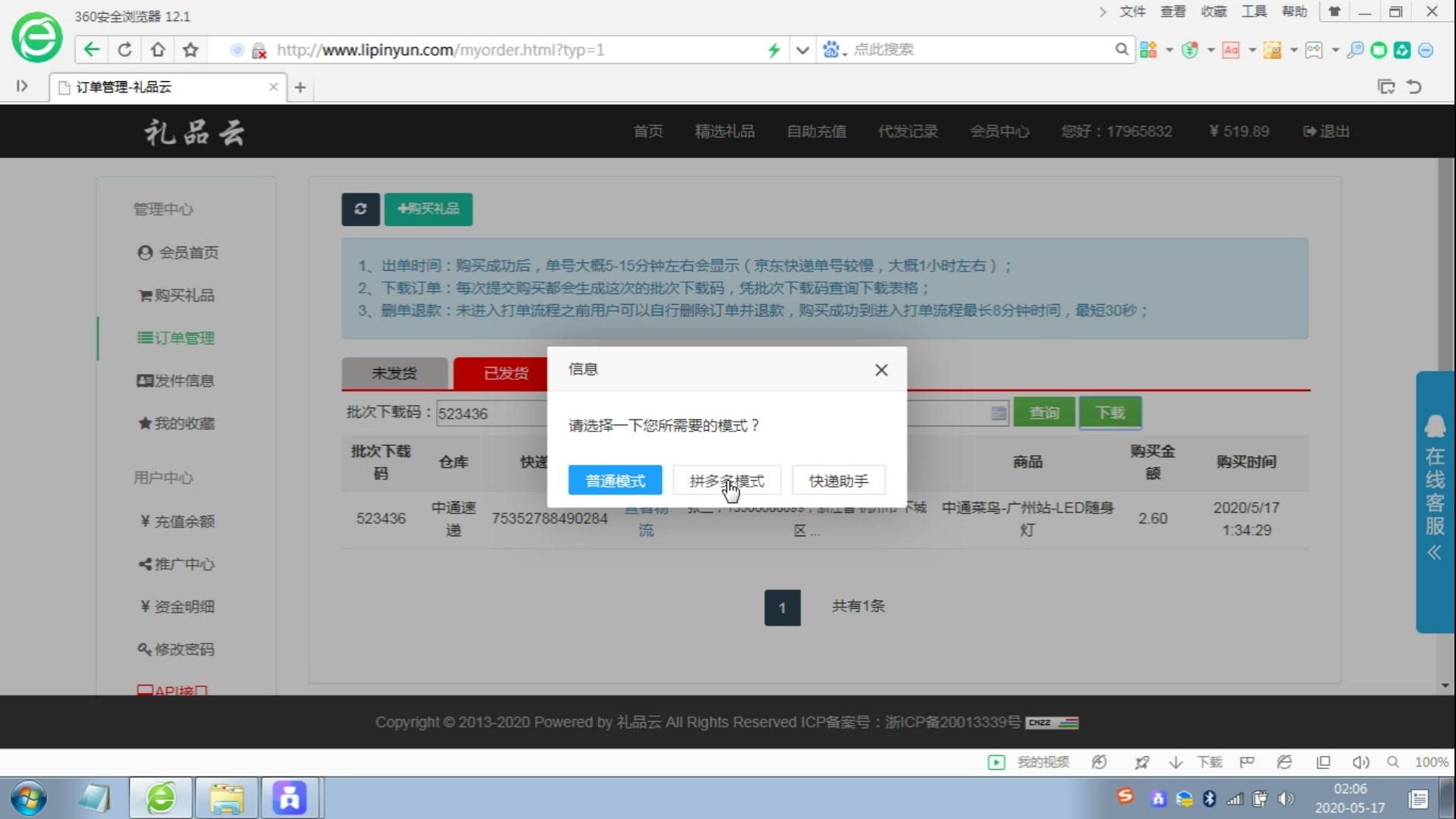Click the dark refresh button above notice
Viewport: 1456px width, 819px height.
[360, 209]
